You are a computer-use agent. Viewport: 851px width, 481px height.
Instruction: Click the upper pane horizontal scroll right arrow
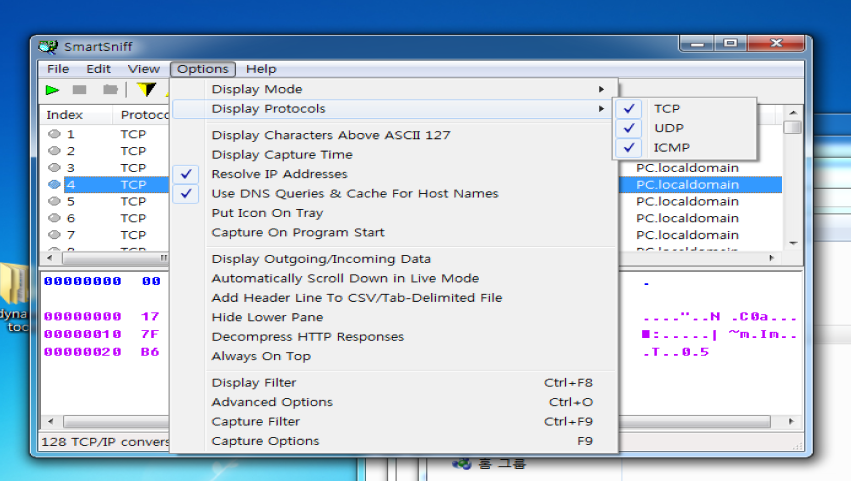771,258
